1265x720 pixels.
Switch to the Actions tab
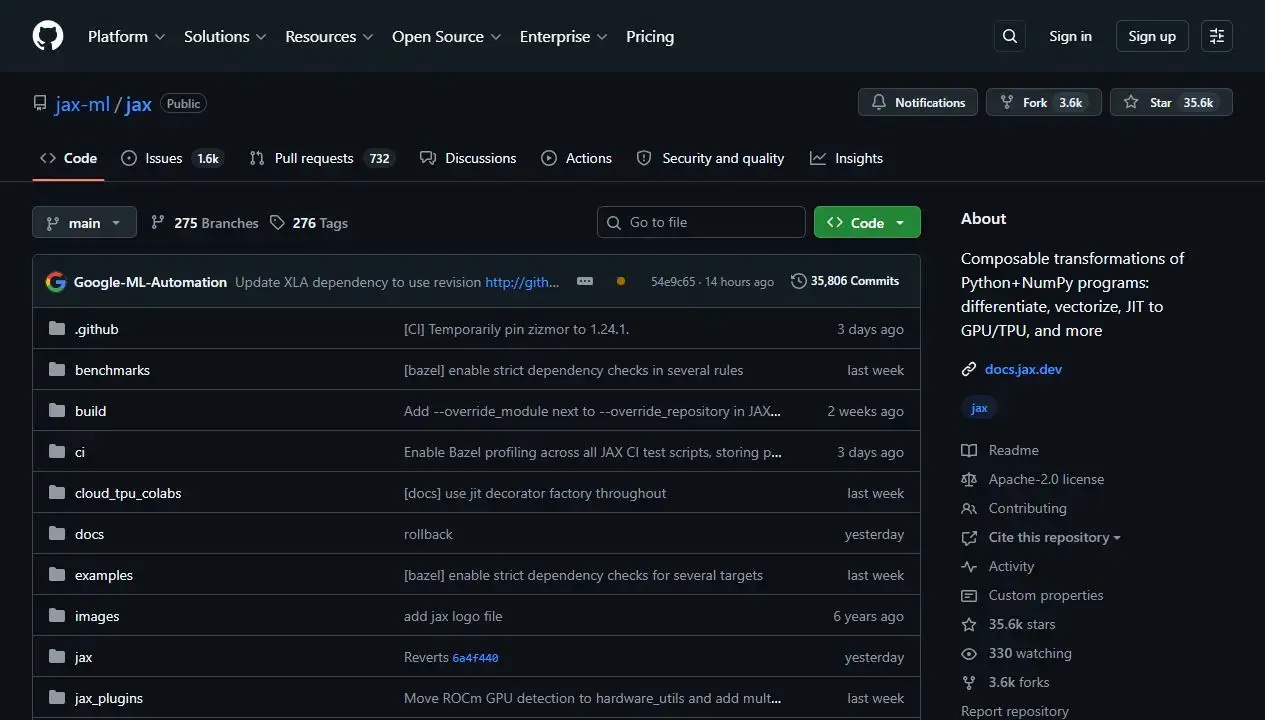click(577, 158)
